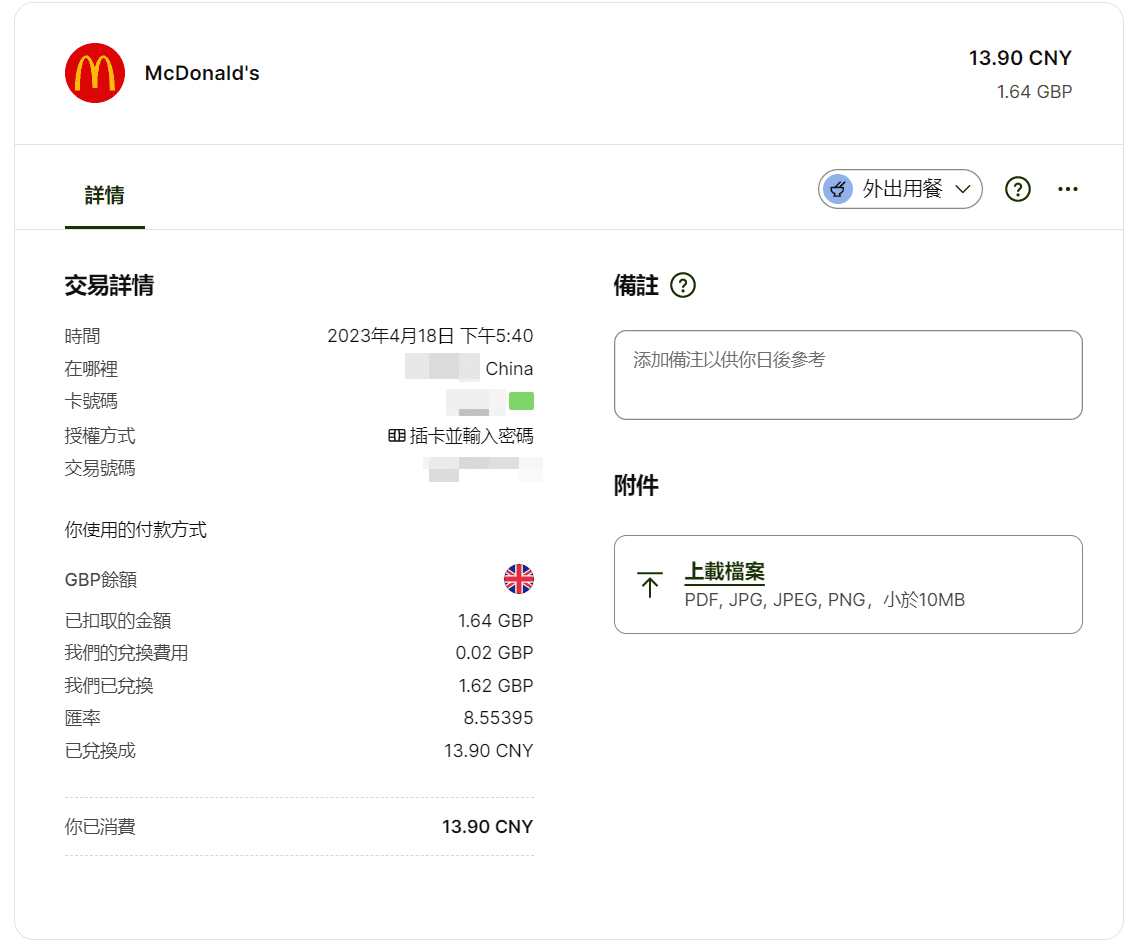Click the 在哪裡 label
The height and width of the screenshot is (942, 1130).
click(91, 368)
